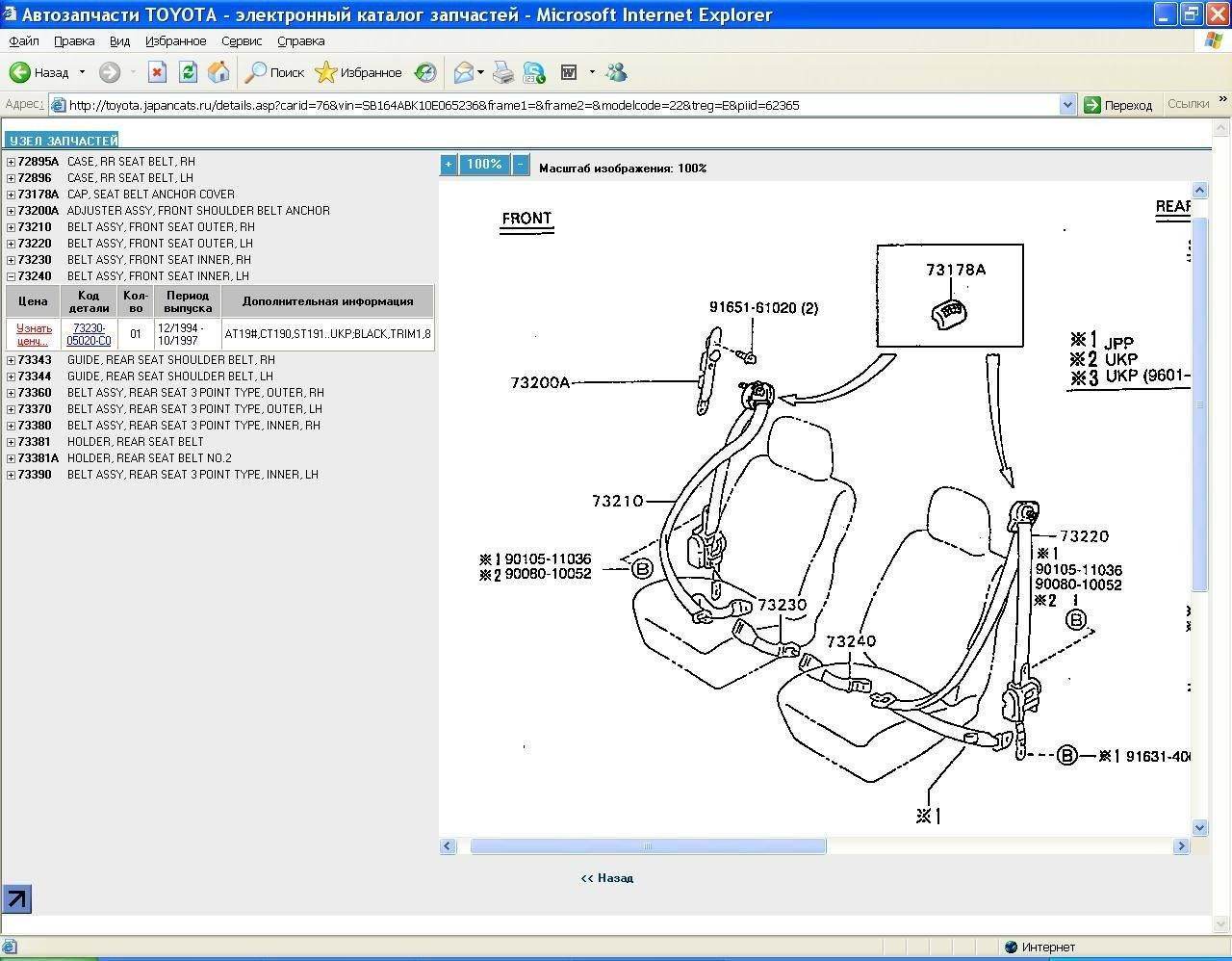Expand 73178A CAP, SEAT BELT ANCHOR COVER
The height and width of the screenshot is (961, 1232).
click(11, 195)
